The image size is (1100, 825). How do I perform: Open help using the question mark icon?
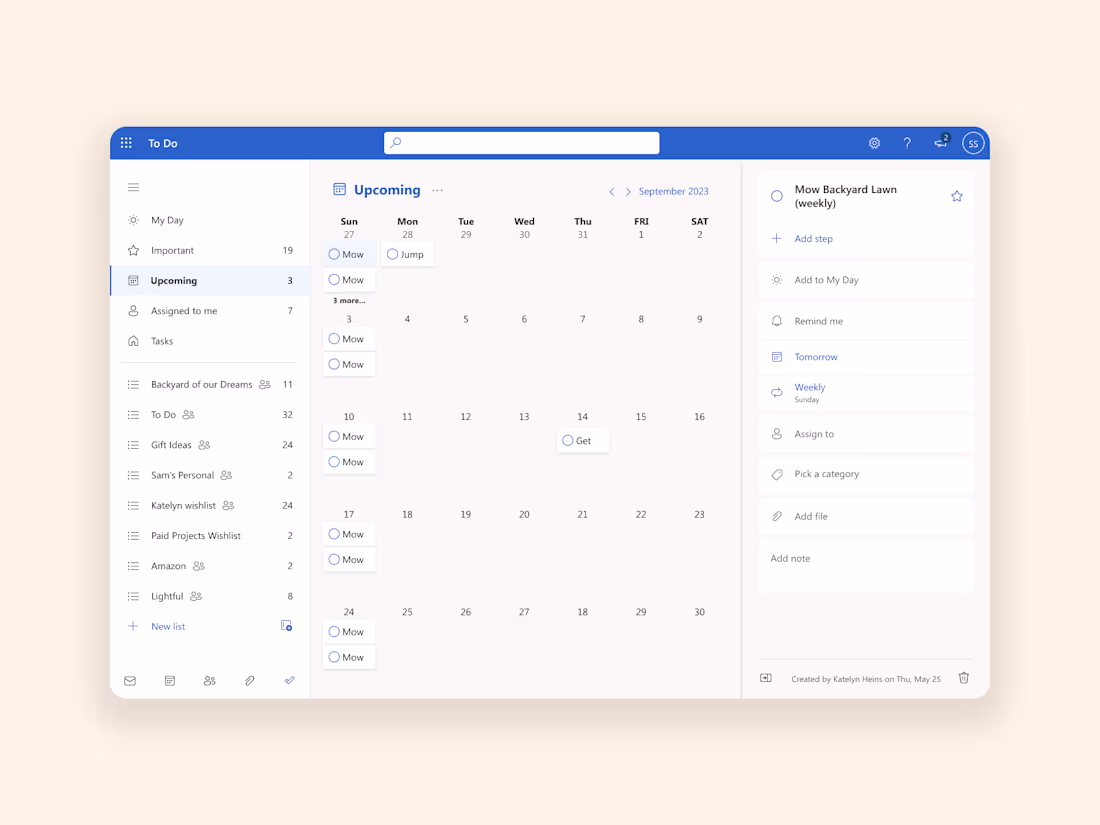[x=907, y=143]
